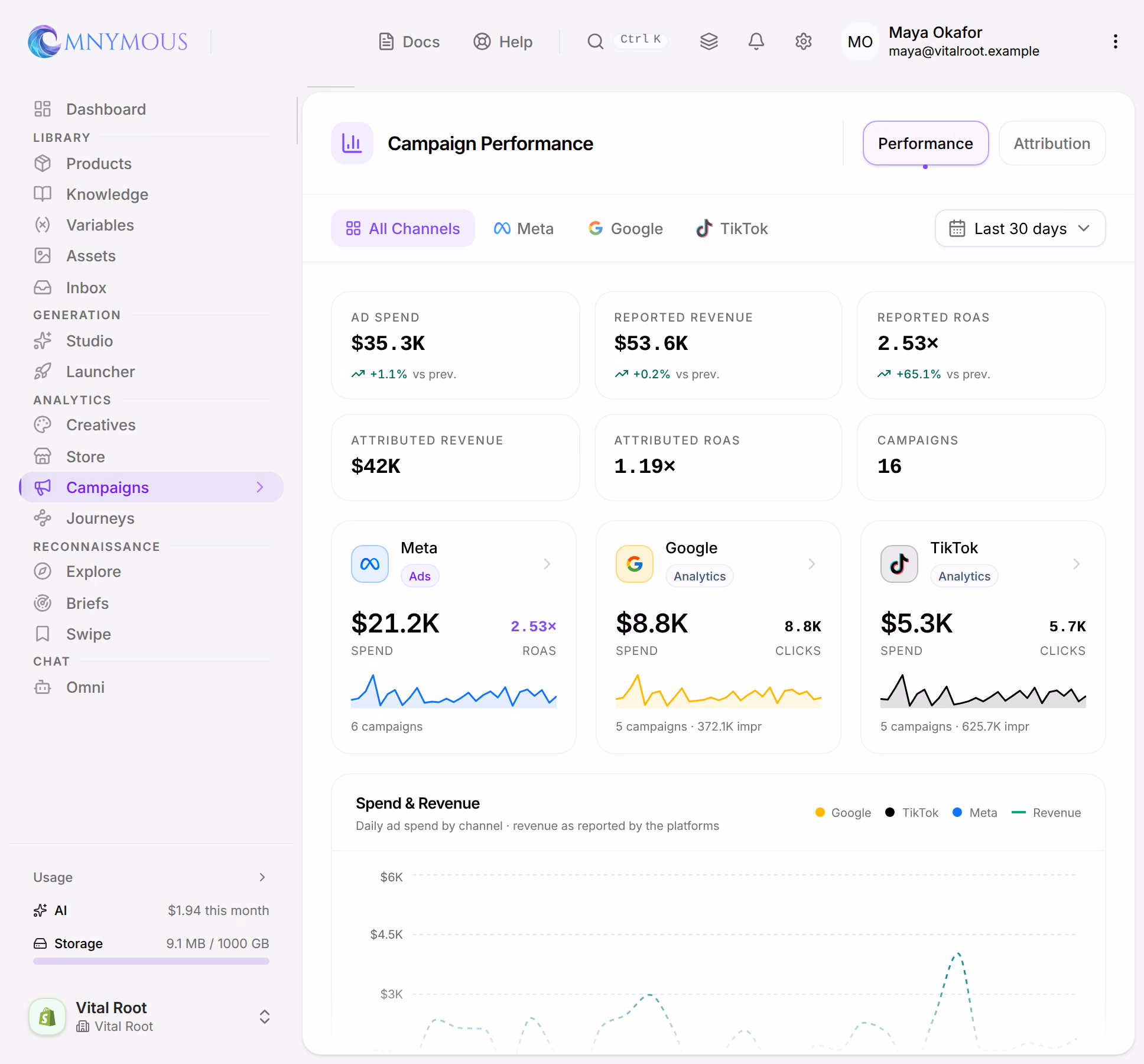Open the three-dot user menu

[1116, 41]
